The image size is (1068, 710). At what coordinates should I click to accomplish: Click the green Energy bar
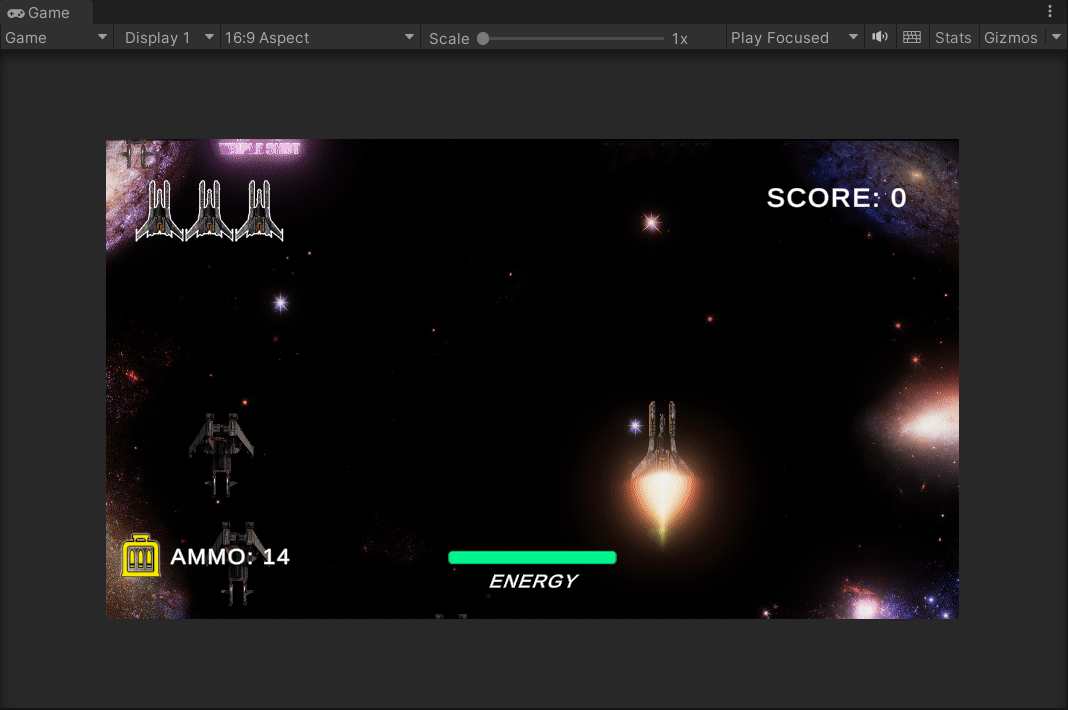click(x=532, y=556)
